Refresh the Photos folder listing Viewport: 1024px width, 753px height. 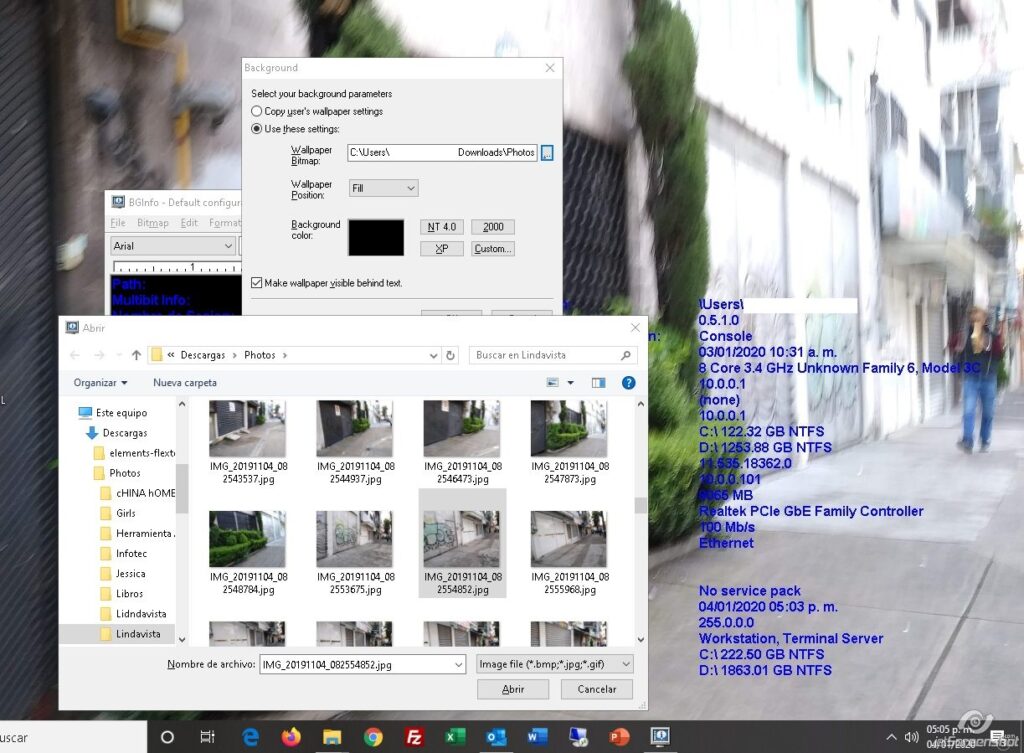450,355
